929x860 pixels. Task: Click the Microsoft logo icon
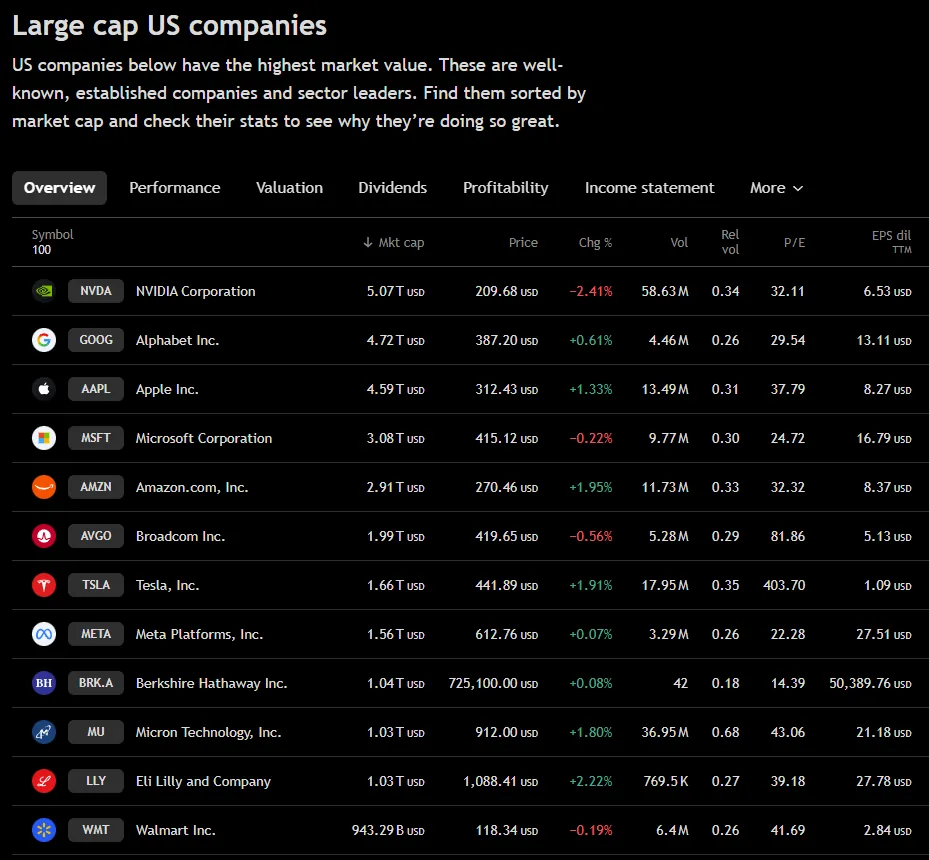(44, 438)
